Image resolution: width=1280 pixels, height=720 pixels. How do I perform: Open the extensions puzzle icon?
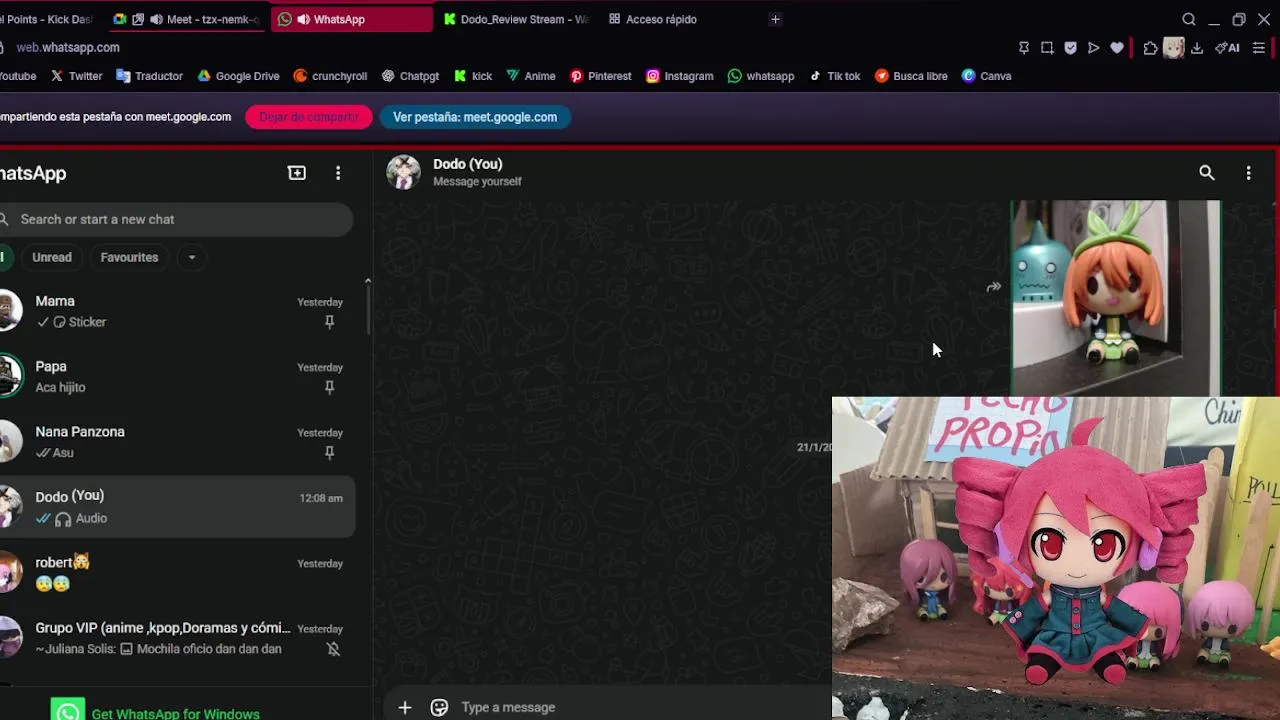(1150, 48)
